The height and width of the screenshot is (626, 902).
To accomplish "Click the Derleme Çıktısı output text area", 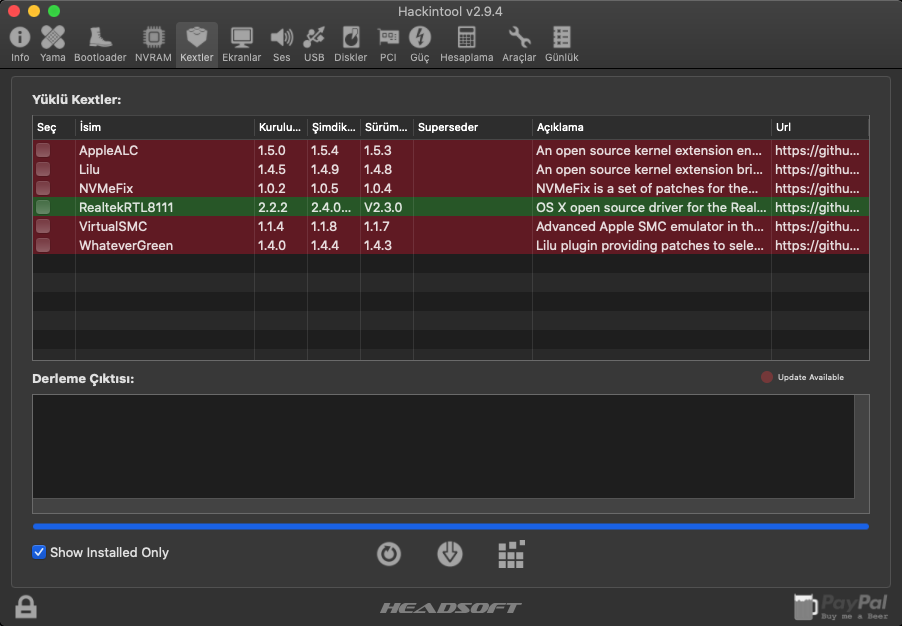I will [443, 446].
